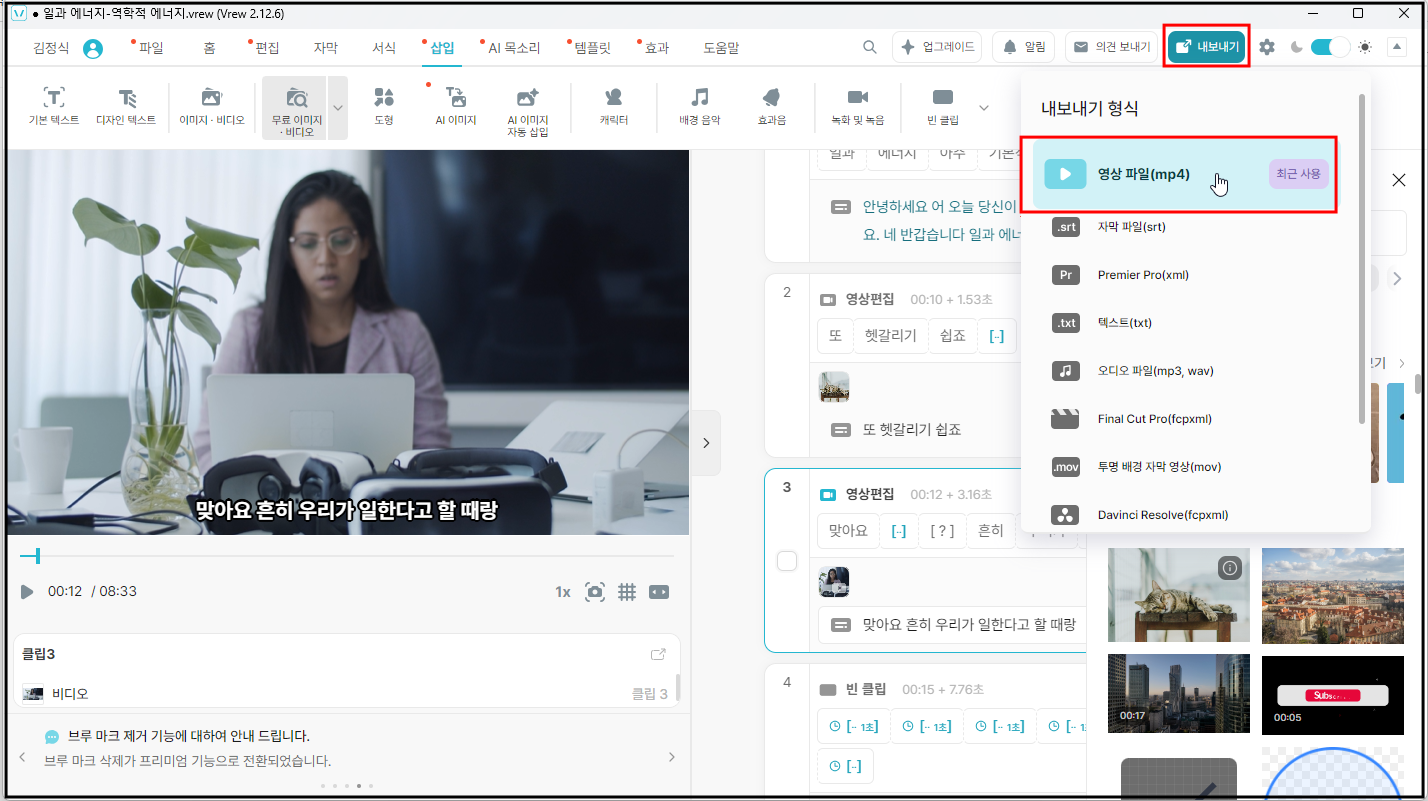Choose subtitle file (srt) export format
Image resolution: width=1428 pixels, height=801 pixels.
[1189, 227]
